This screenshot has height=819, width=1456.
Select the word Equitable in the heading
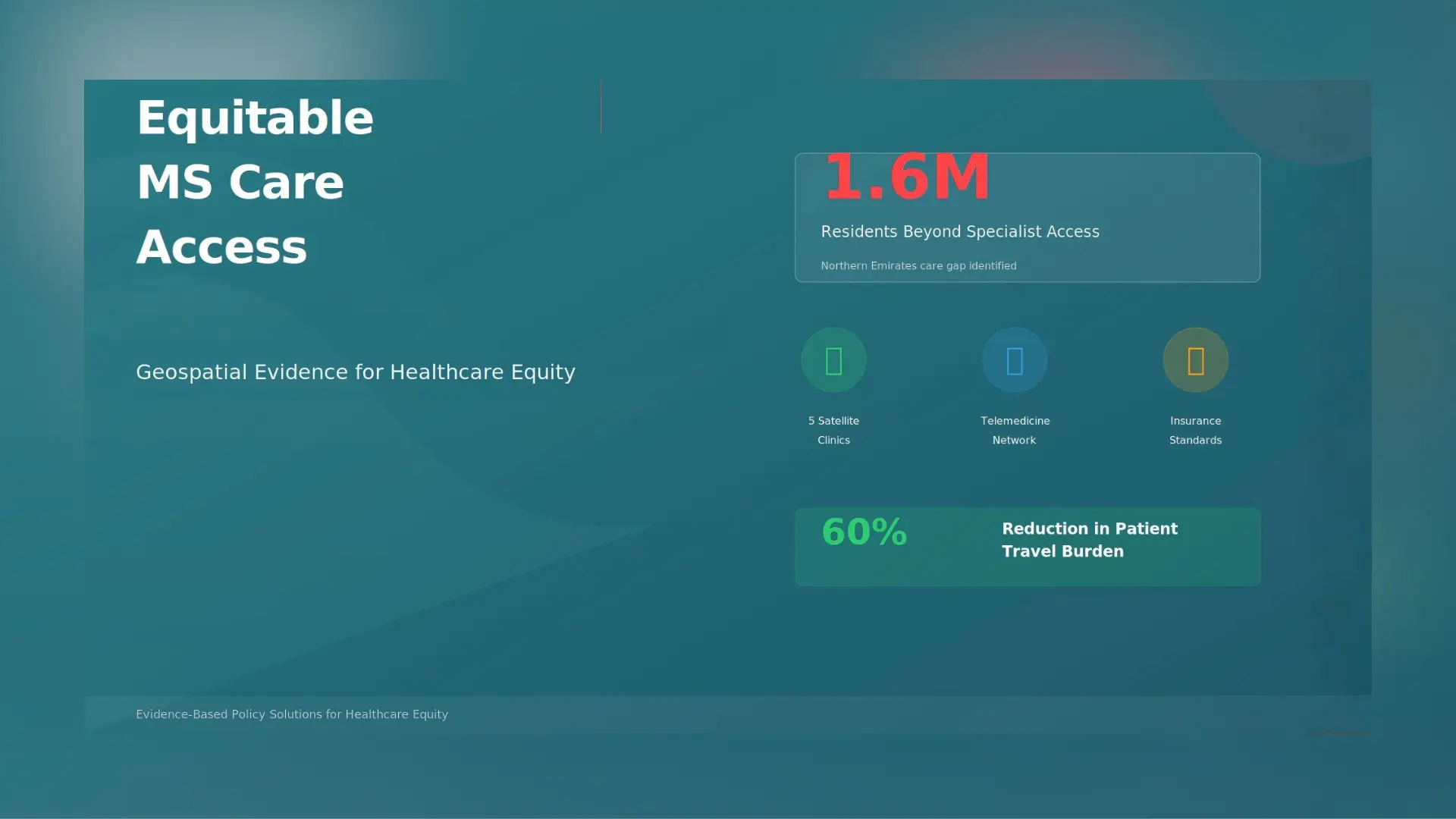pos(255,118)
